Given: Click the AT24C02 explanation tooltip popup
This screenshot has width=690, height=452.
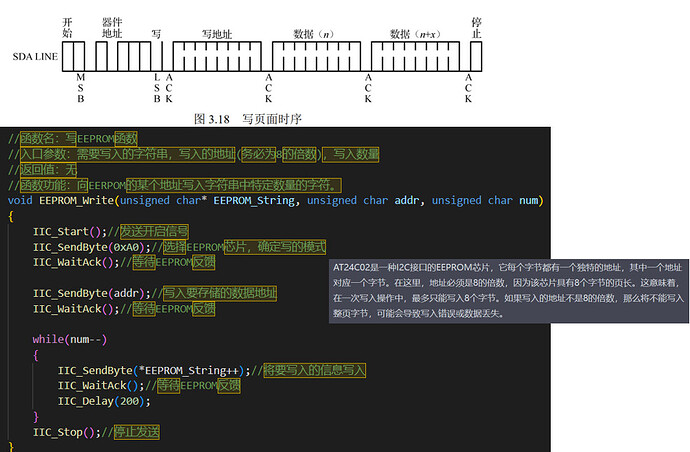Looking at the screenshot, I should (x=509, y=291).
